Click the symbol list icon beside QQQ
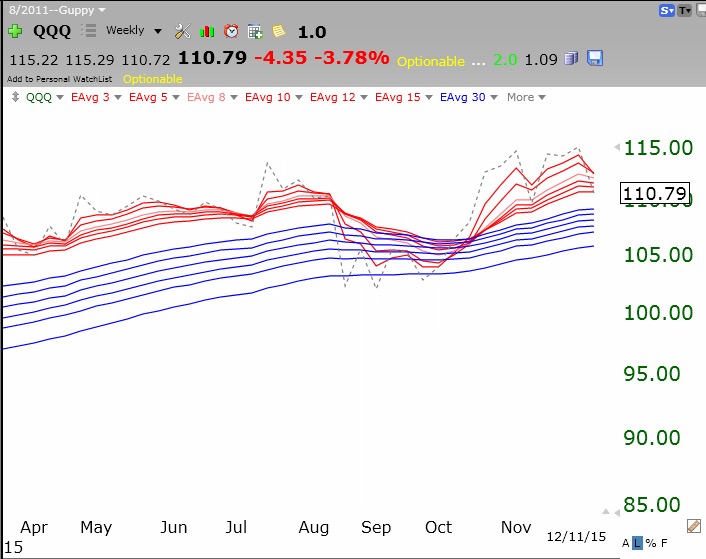706x559 pixels. [89, 31]
